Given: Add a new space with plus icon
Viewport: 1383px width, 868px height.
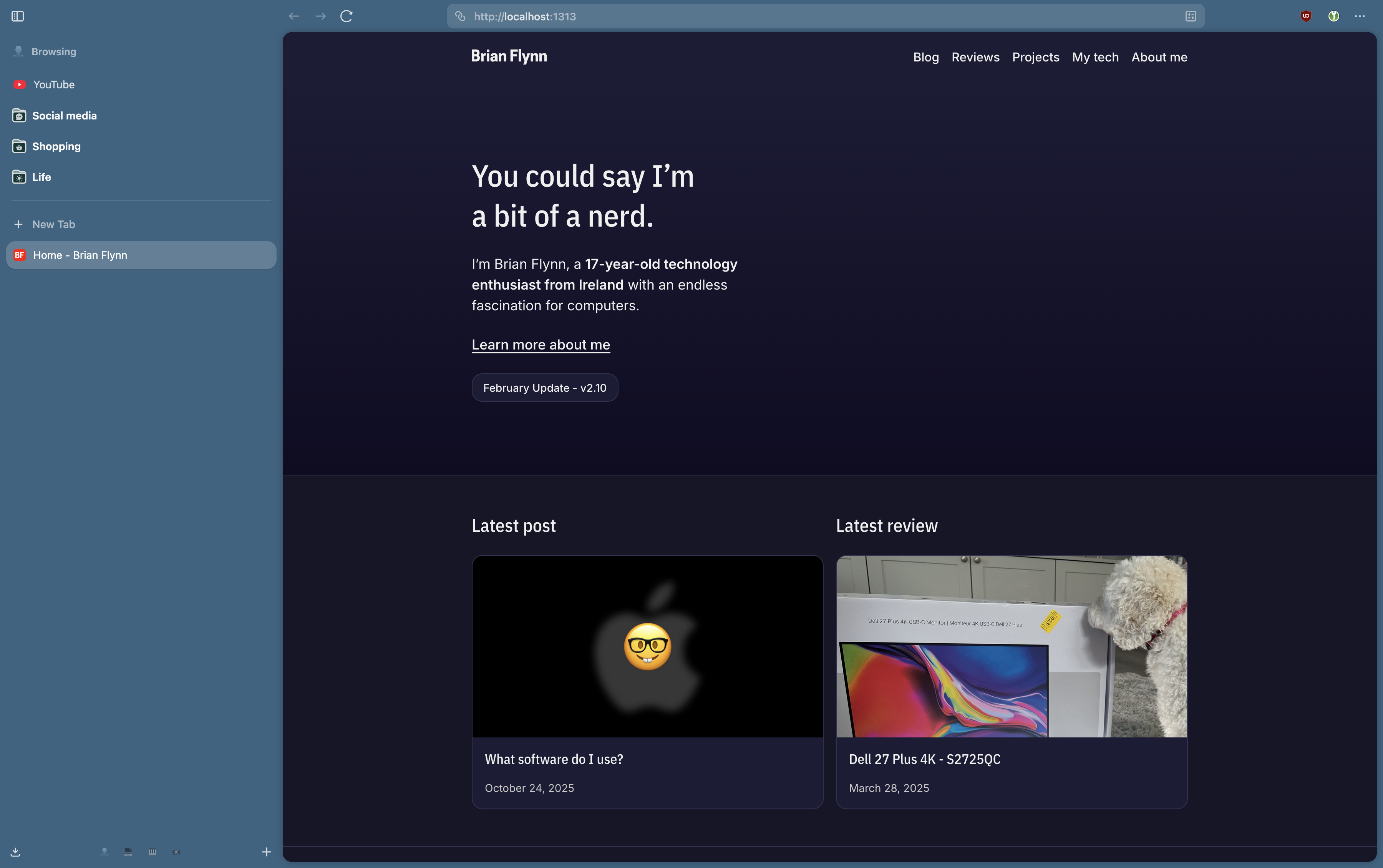Looking at the screenshot, I should [x=266, y=852].
